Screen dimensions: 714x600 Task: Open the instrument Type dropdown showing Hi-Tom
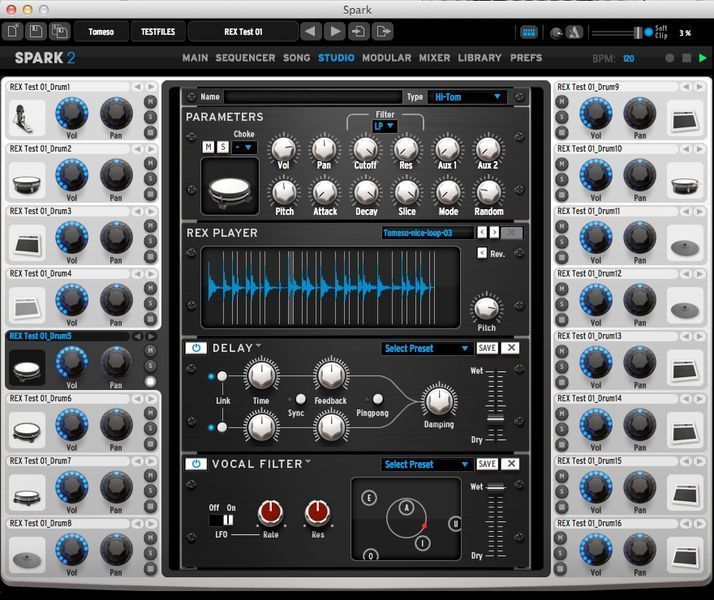coord(468,97)
